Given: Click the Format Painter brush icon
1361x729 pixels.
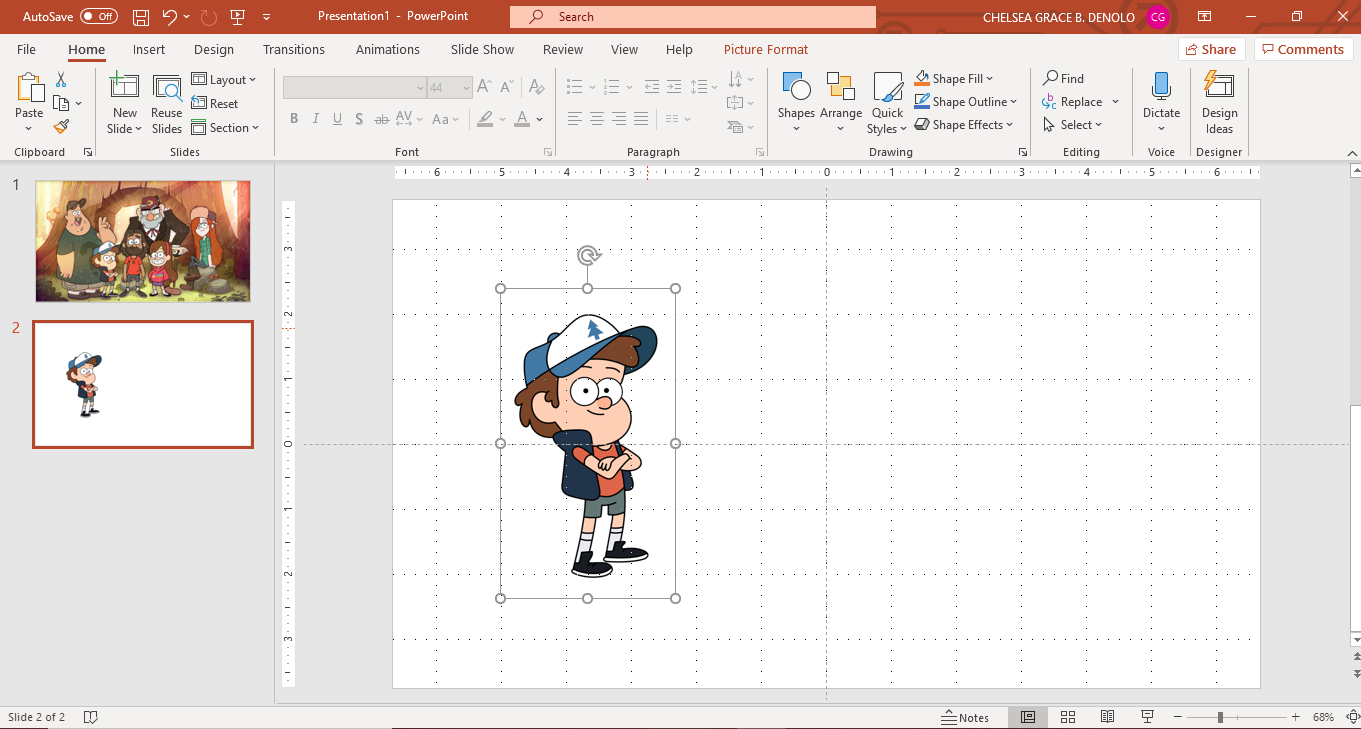Looking at the screenshot, I should coord(61,126).
